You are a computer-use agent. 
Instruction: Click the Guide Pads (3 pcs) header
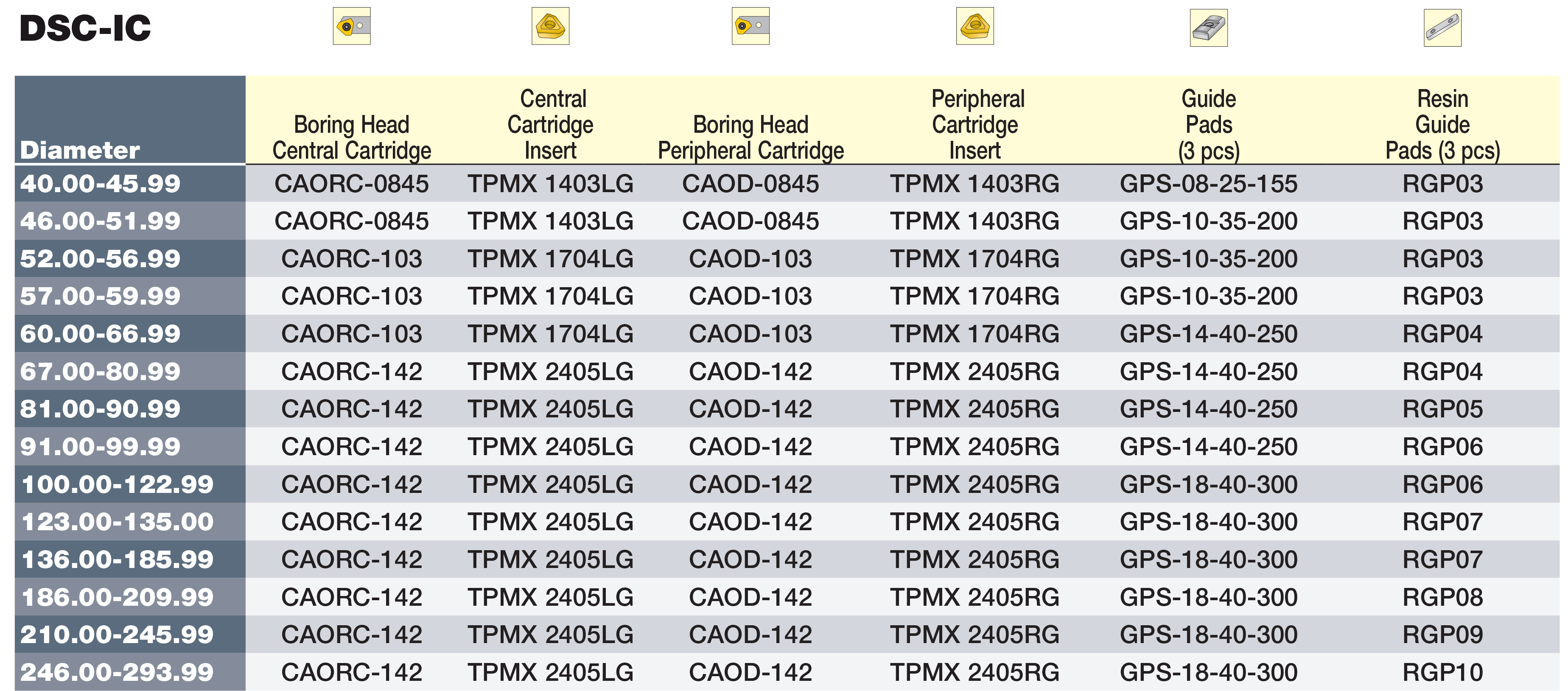pos(1208,125)
